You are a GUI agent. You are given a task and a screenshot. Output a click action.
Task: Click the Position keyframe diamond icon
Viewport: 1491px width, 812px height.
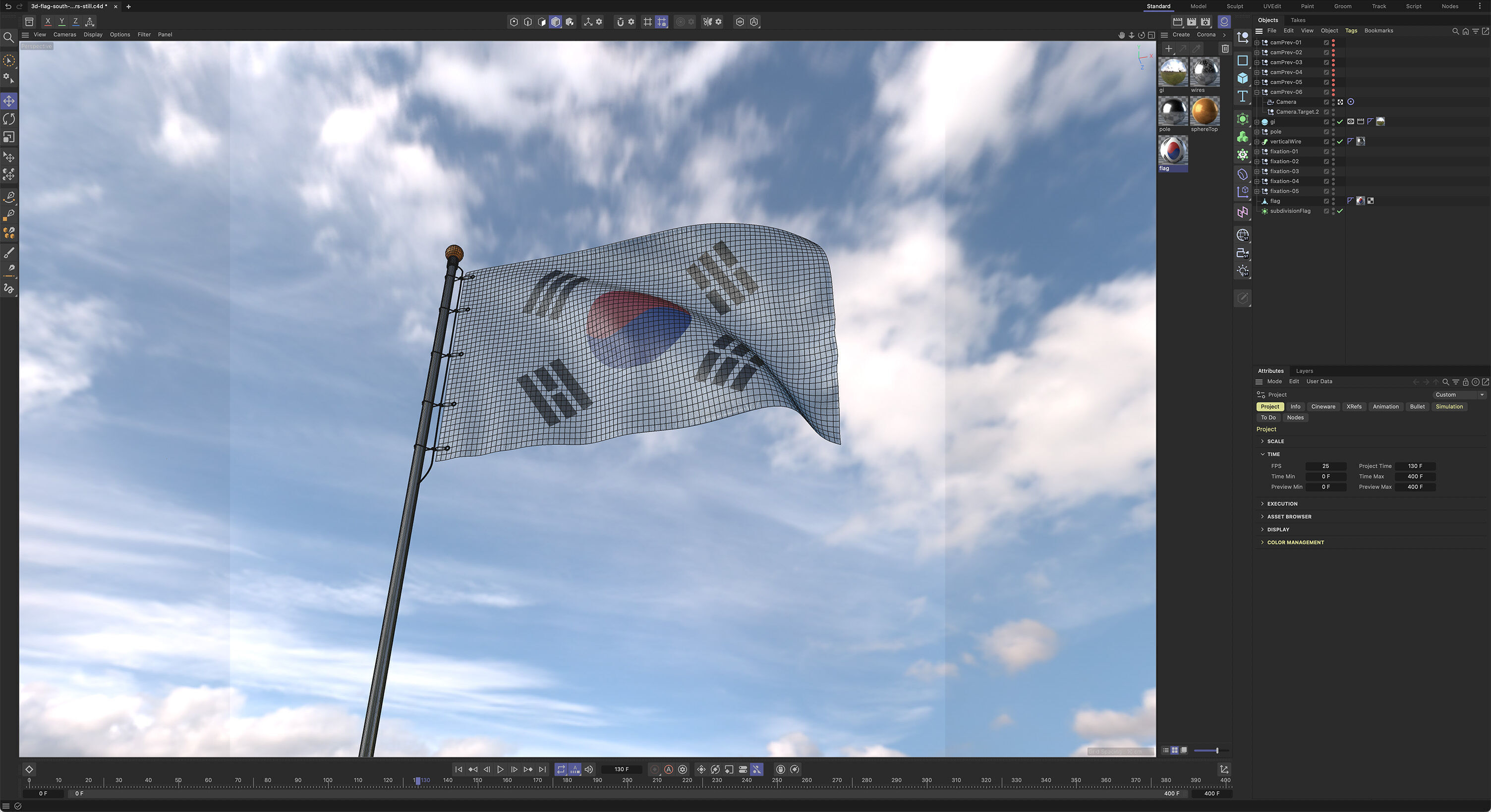tap(701, 769)
